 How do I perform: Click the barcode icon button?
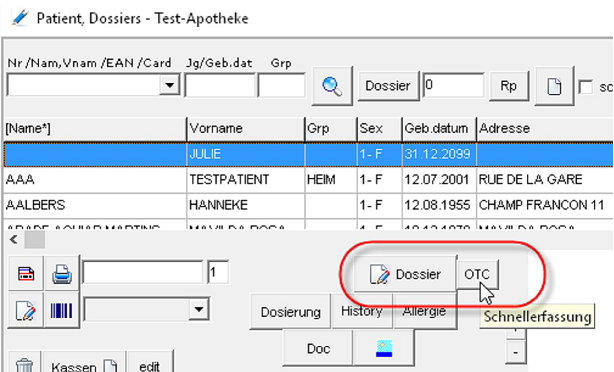tap(61, 311)
